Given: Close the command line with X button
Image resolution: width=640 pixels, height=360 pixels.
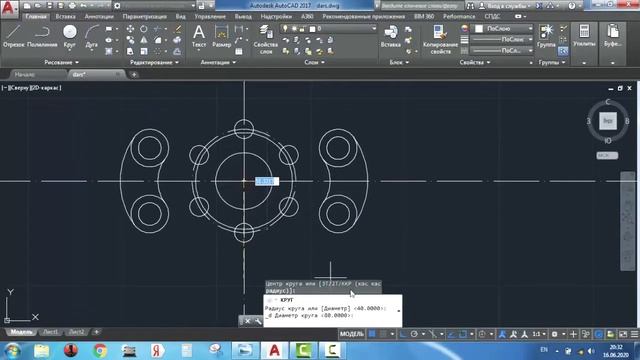Looking at the screenshot, I should coord(247,321).
